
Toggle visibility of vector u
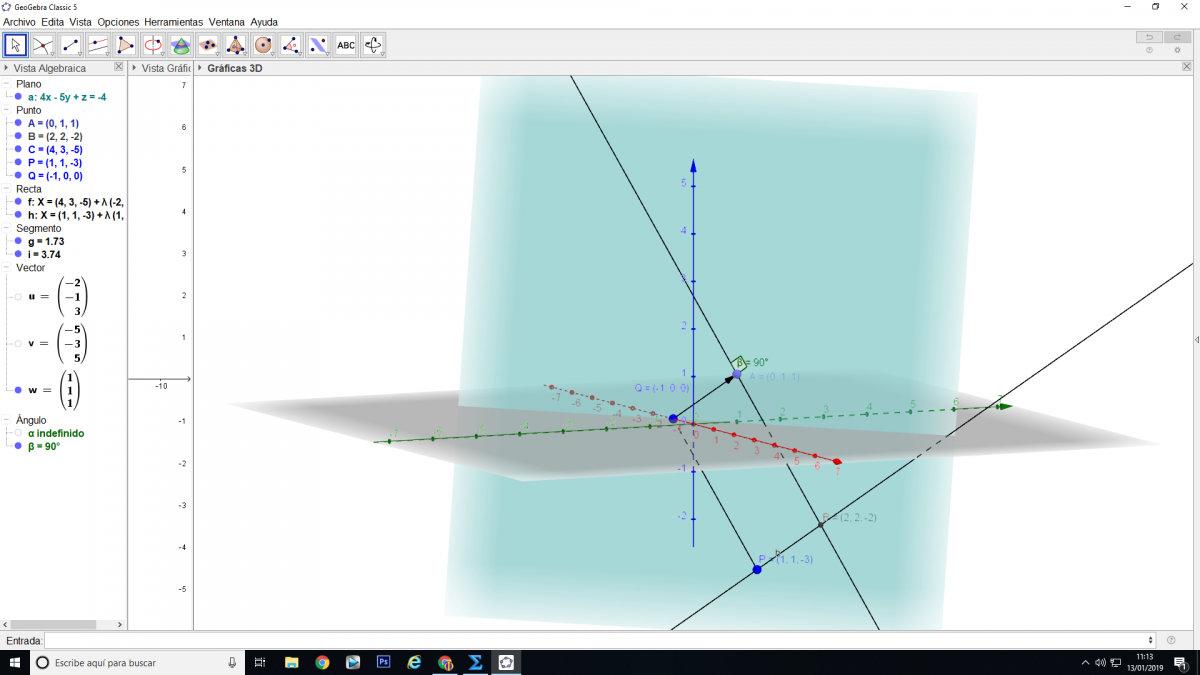[x=18, y=297]
